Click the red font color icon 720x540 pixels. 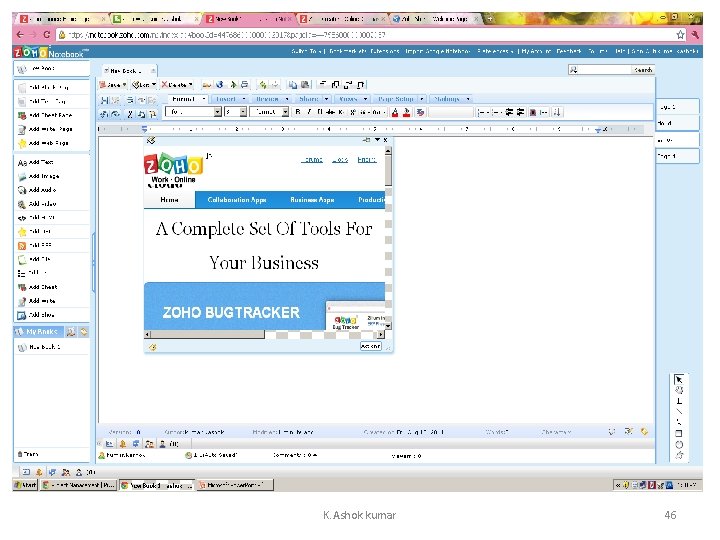[394, 112]
